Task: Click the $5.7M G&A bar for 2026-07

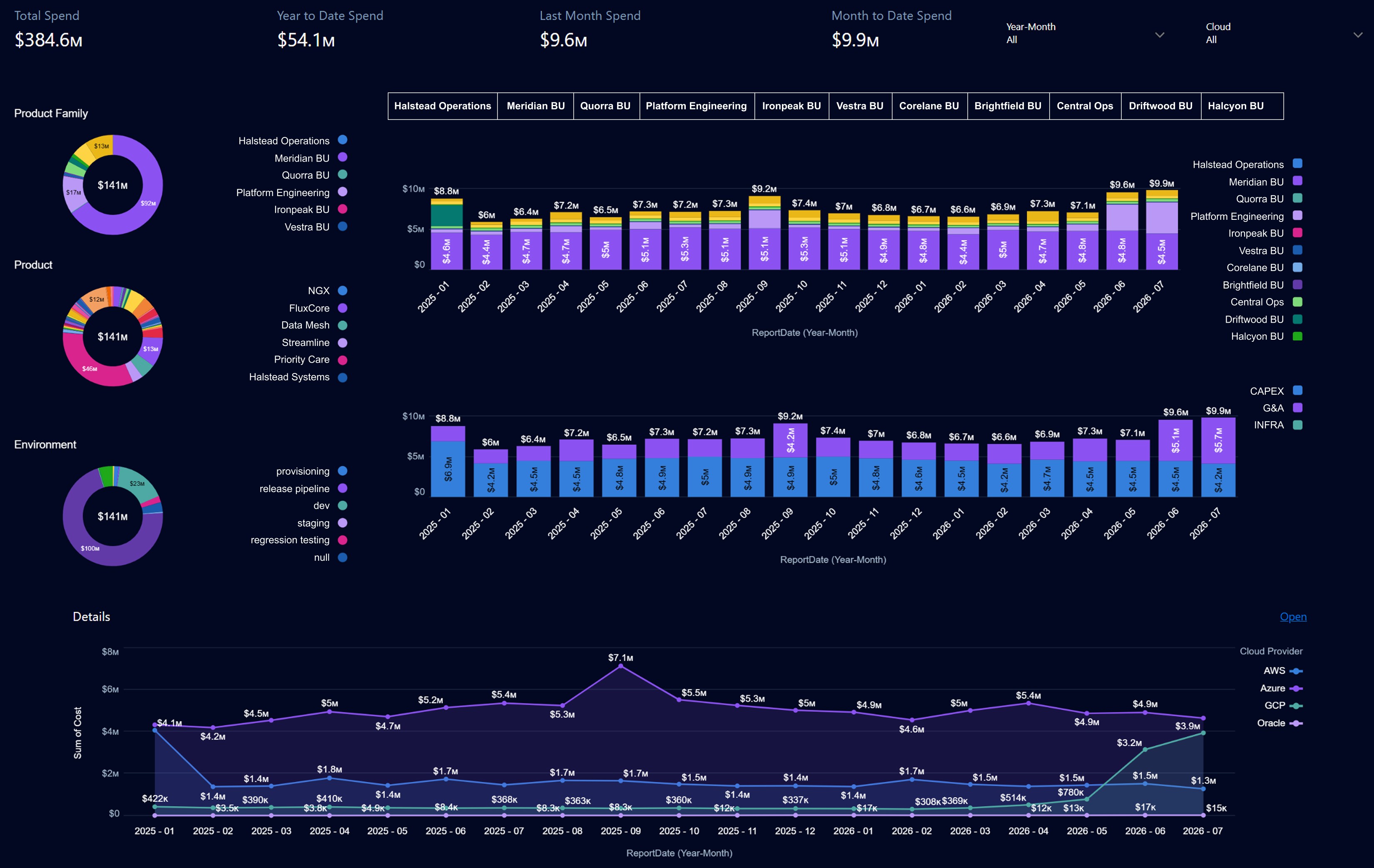Action: tap(1218, 440)
